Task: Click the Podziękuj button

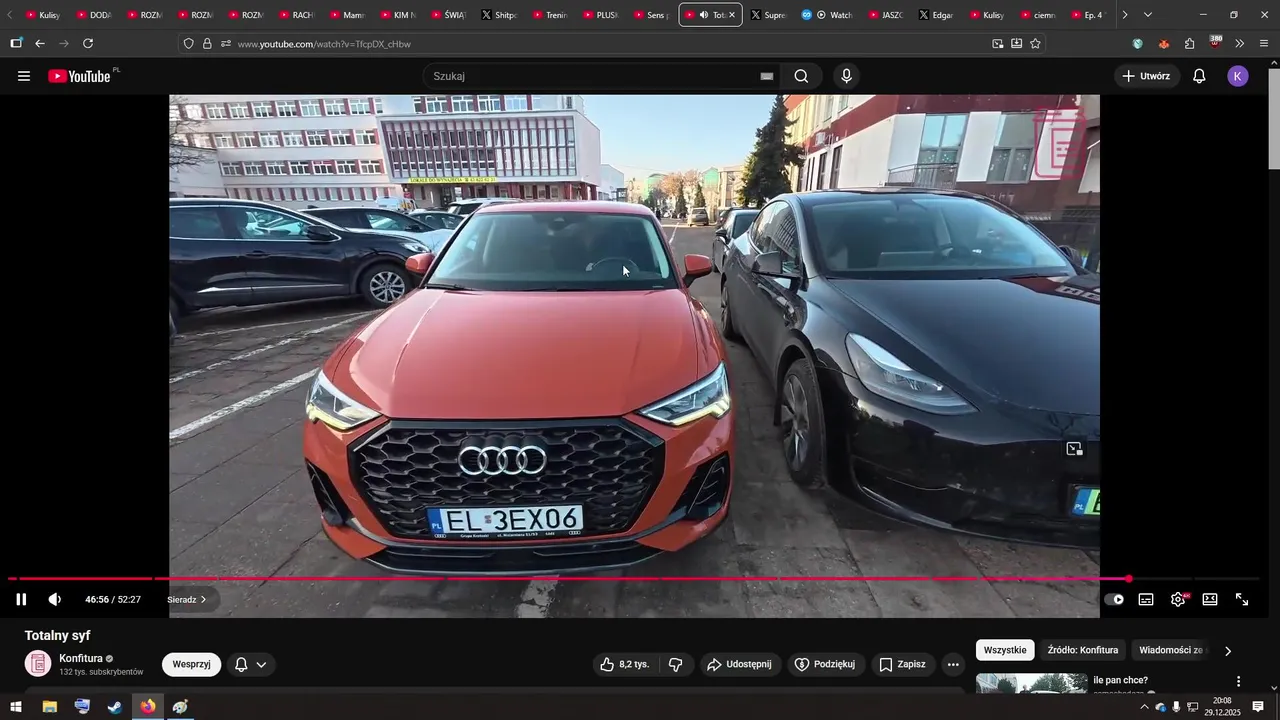Action: 825,664
